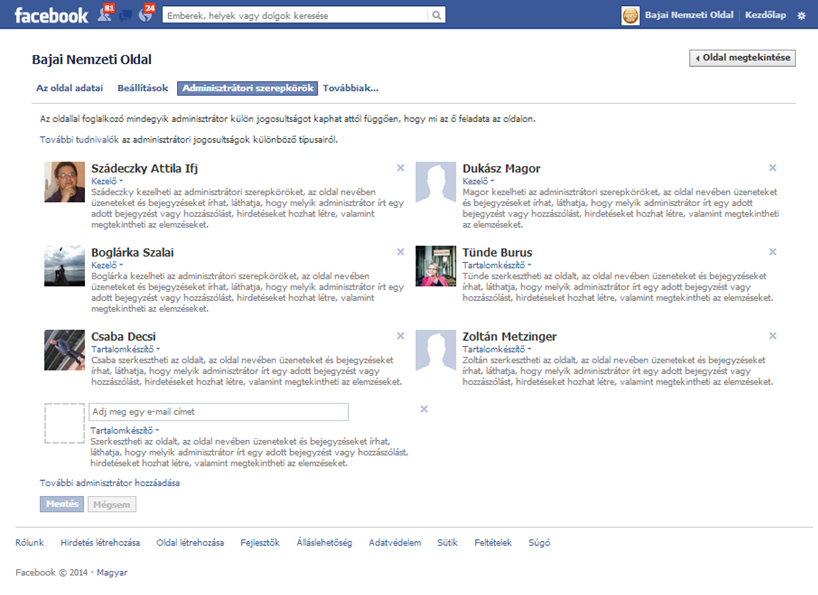Select Adminisztrátori szerepkörök tab
This screenshot has height=595, width=818.
(248, 88)
